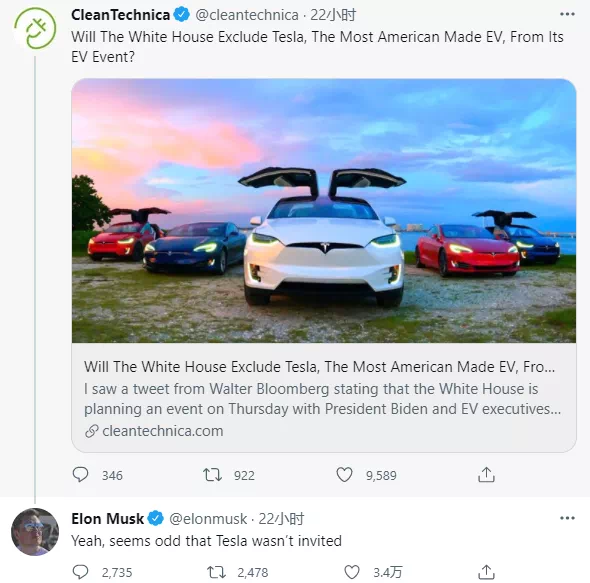Open CleanTechnica's green plug profile avatar
This screenshot has height=583, width=590.
pos(35,28)
